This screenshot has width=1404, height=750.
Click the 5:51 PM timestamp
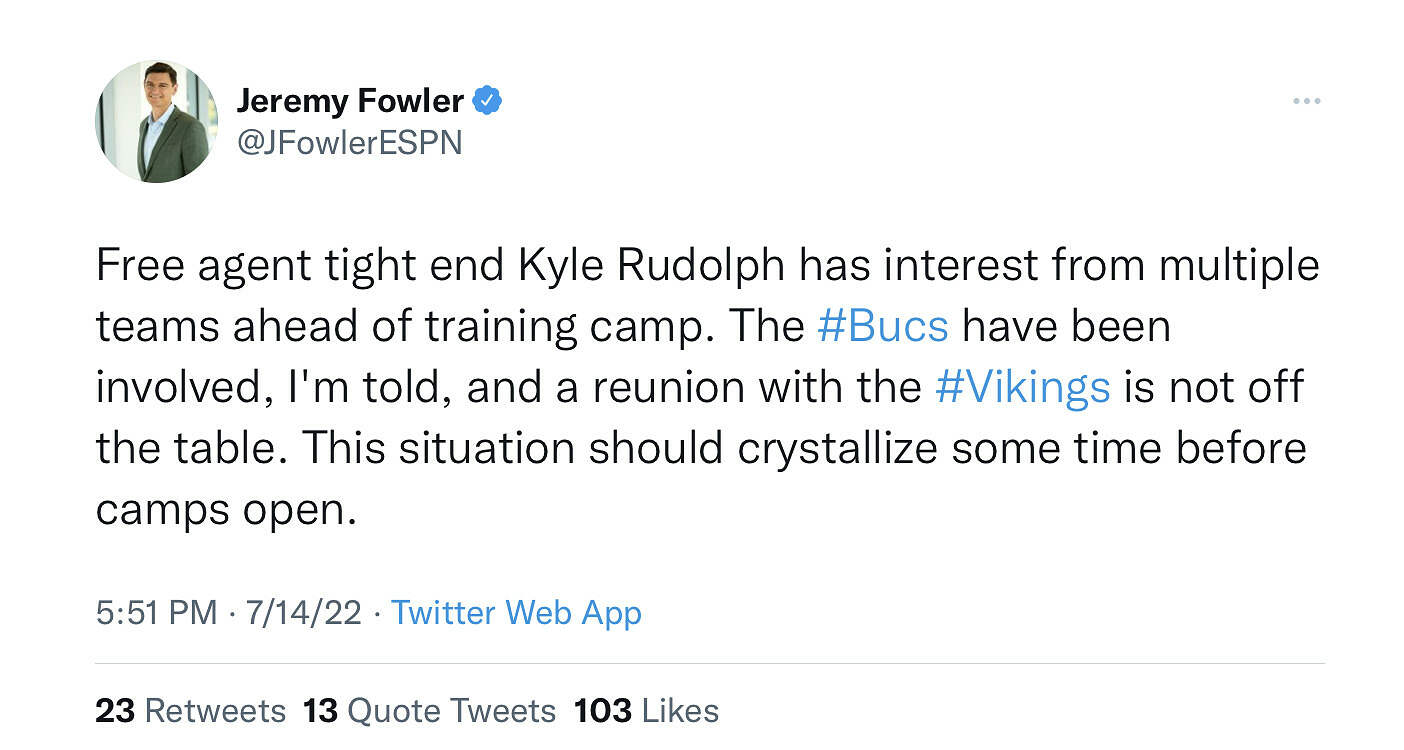156,612
